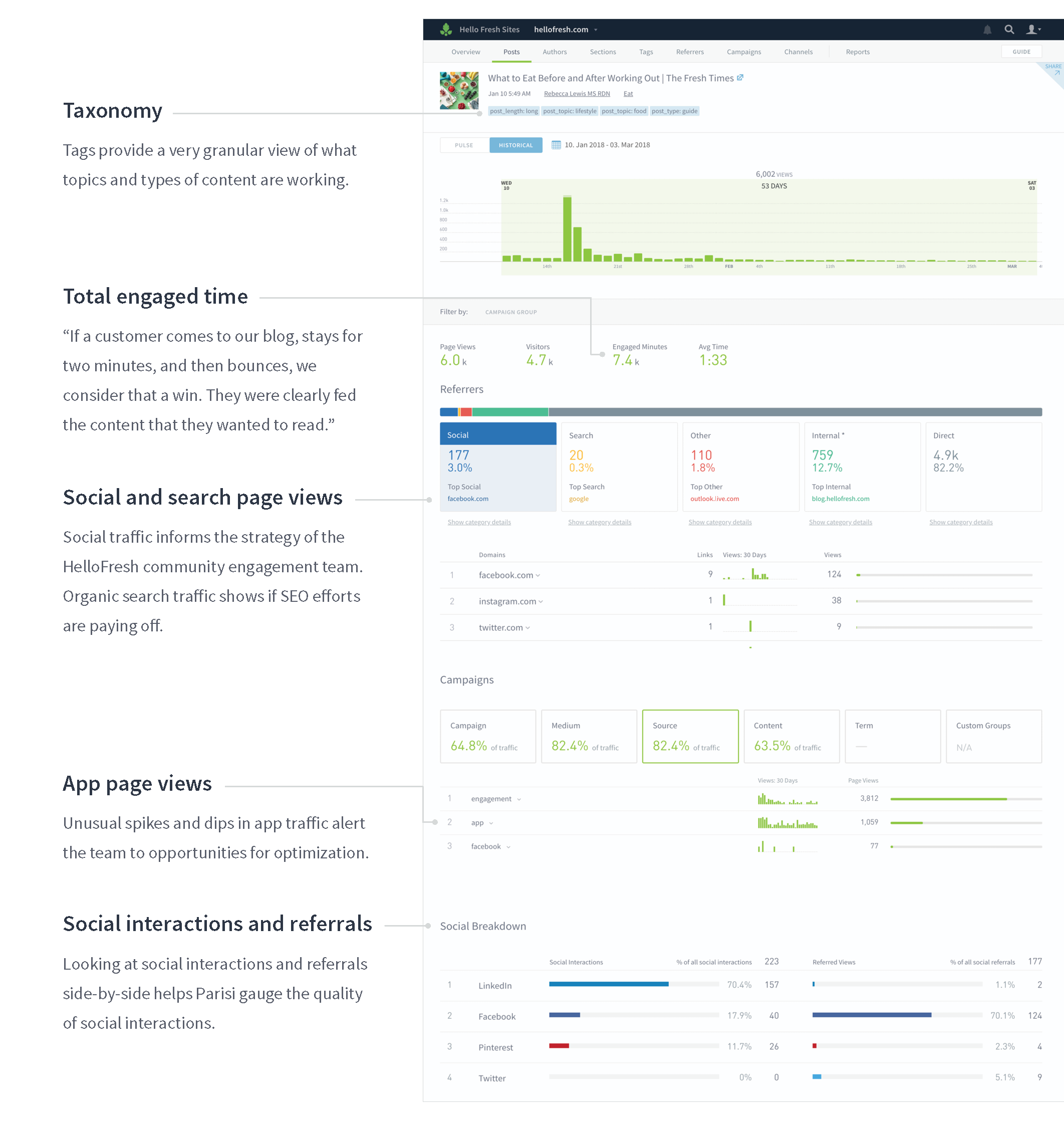Select the Other referrer card
Viewport: 1064px width, 1123px height.
coord(741,467)
